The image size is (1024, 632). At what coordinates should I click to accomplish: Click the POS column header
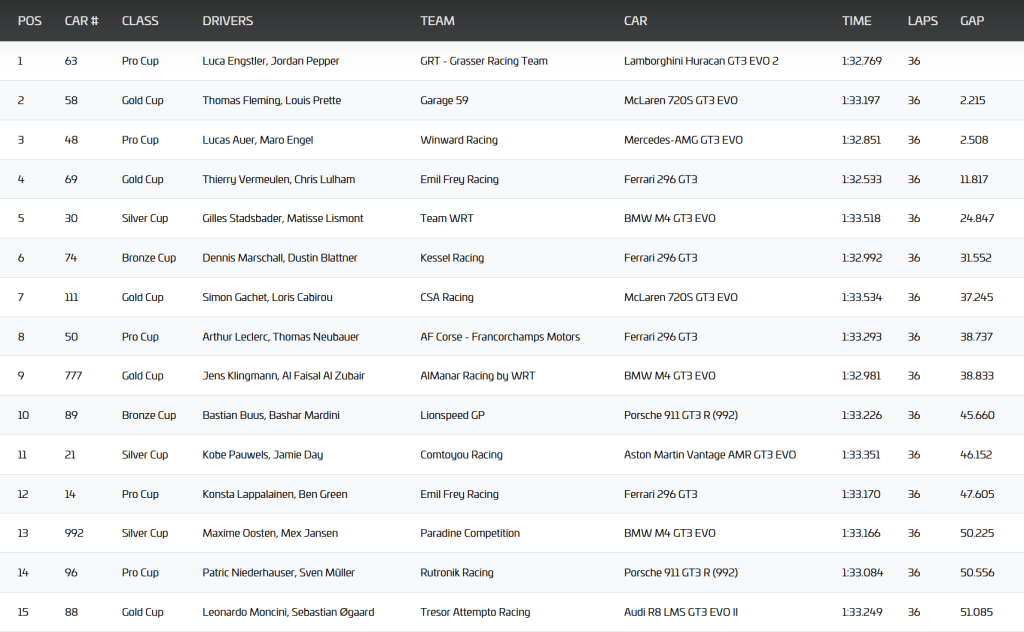pos(29,21)
